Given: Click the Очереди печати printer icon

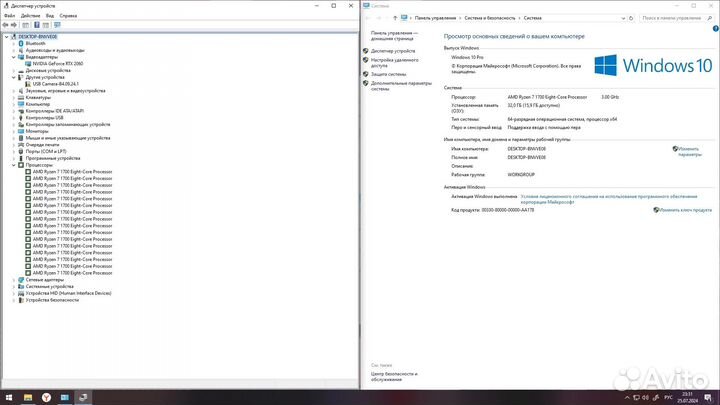Looking at the screenshot, I should click(x=21, y=145).
